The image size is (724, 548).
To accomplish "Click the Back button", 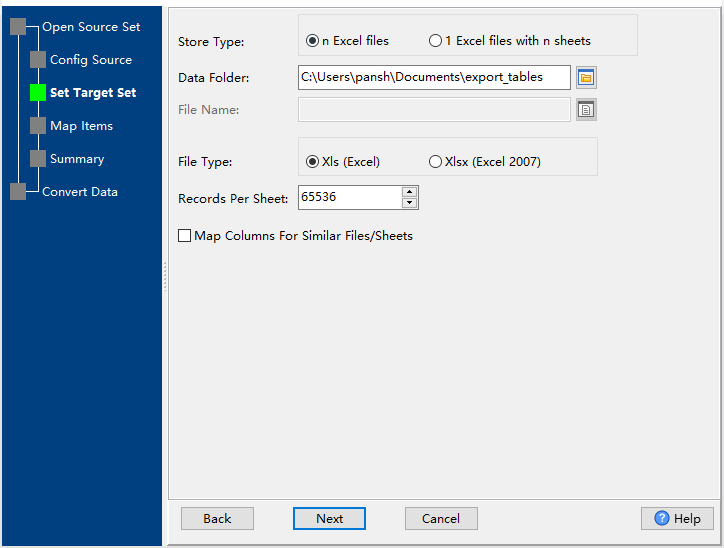I will [x=217, y=518].
